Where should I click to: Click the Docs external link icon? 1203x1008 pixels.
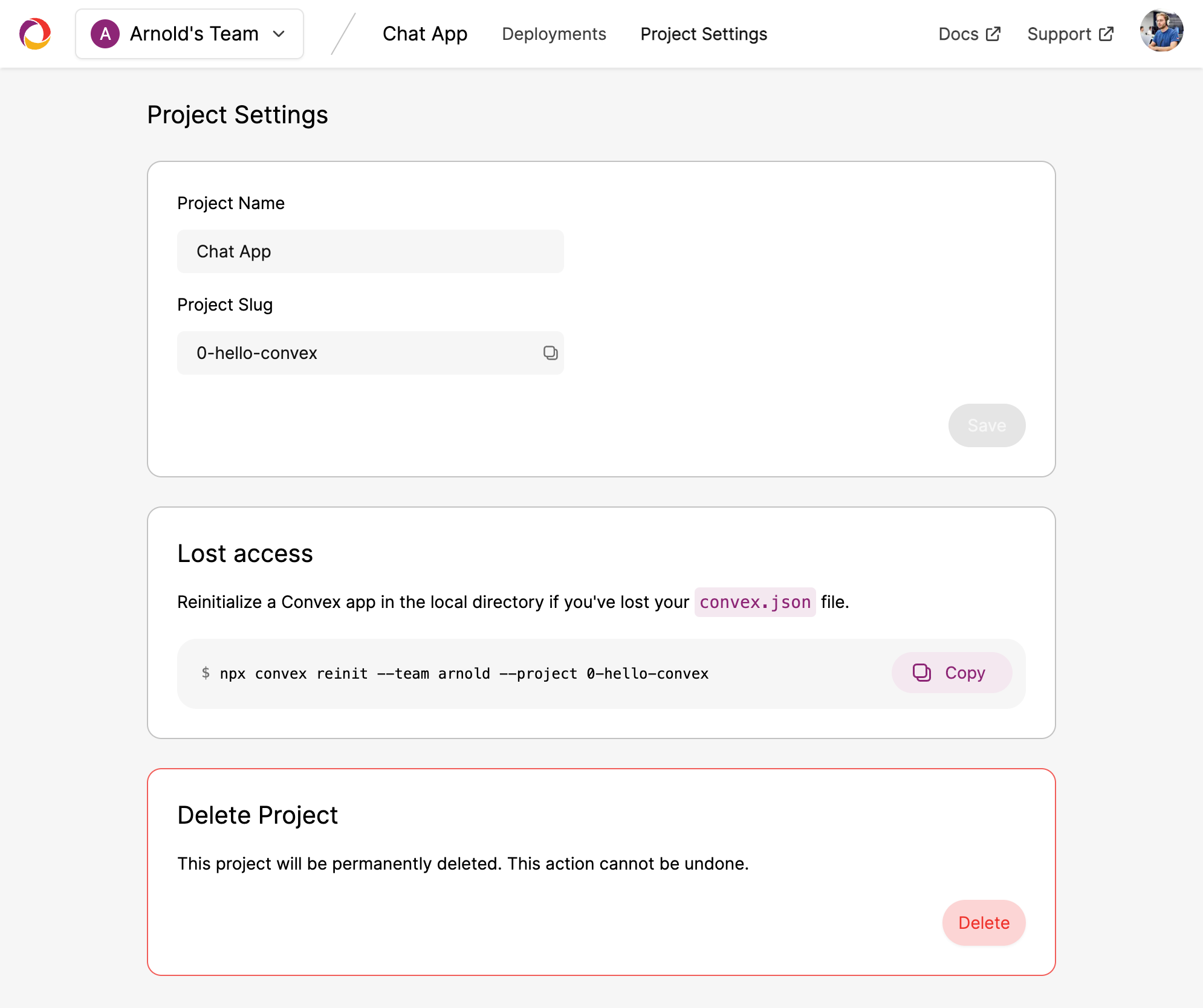pyautogui.click(x=993, y=34)
